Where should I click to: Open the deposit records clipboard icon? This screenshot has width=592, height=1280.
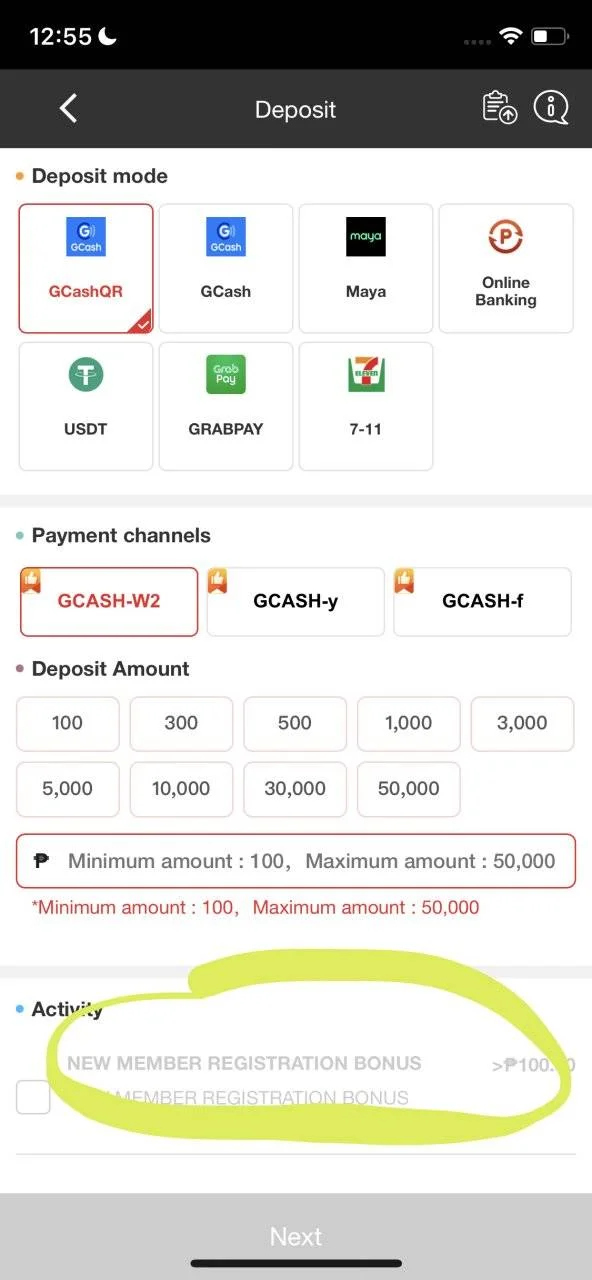(499, 107)
